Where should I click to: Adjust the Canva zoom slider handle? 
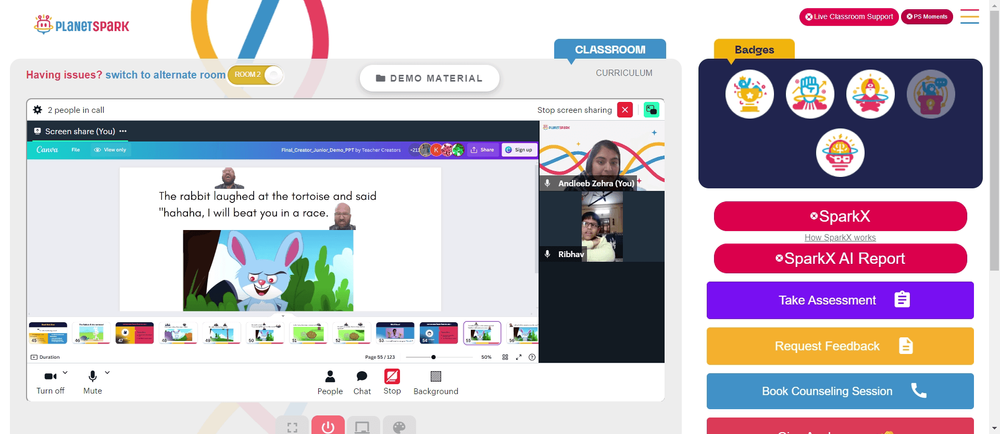click(434, 357)
